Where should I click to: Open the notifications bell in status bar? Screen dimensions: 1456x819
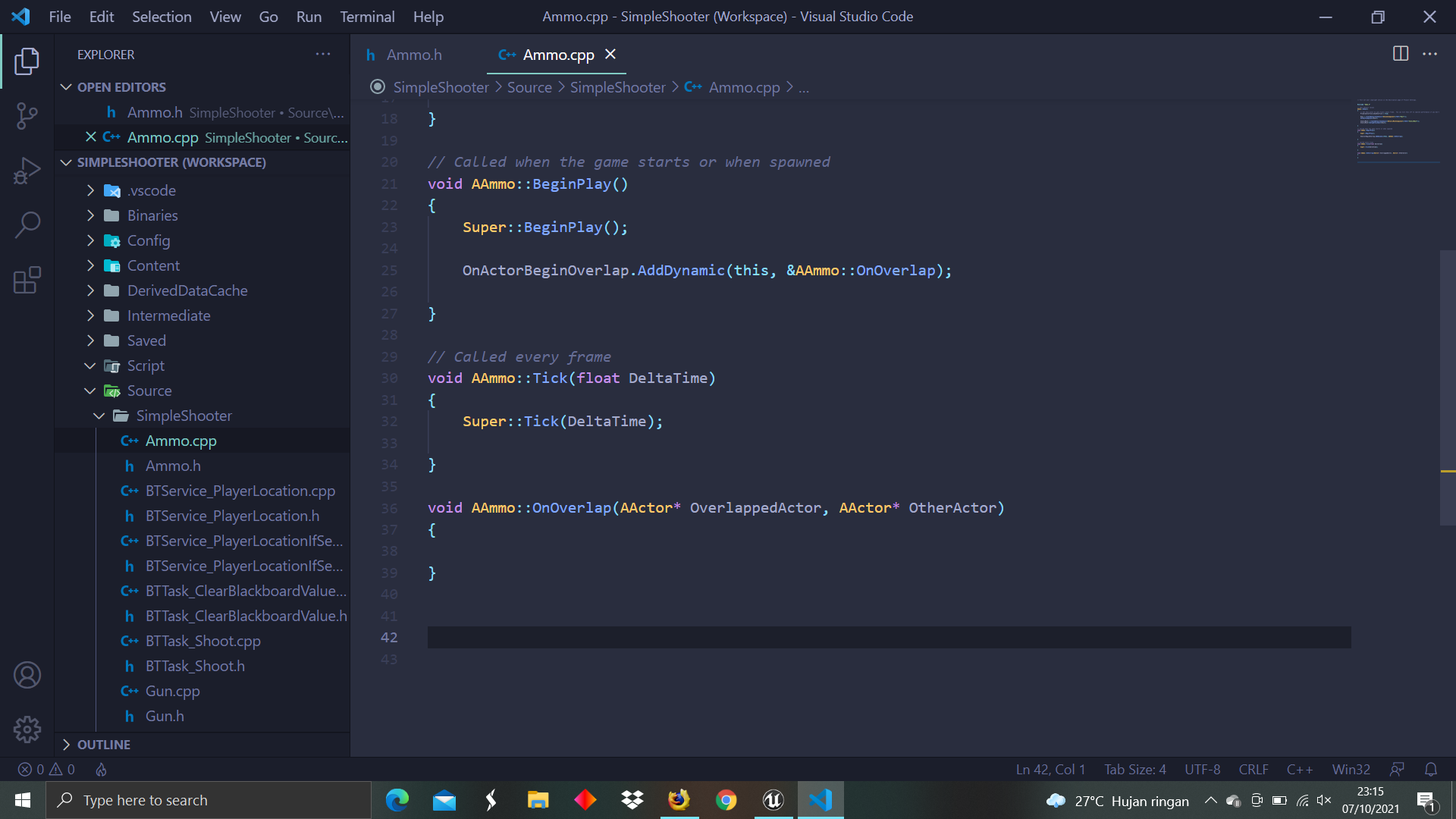coord(1430,769)
